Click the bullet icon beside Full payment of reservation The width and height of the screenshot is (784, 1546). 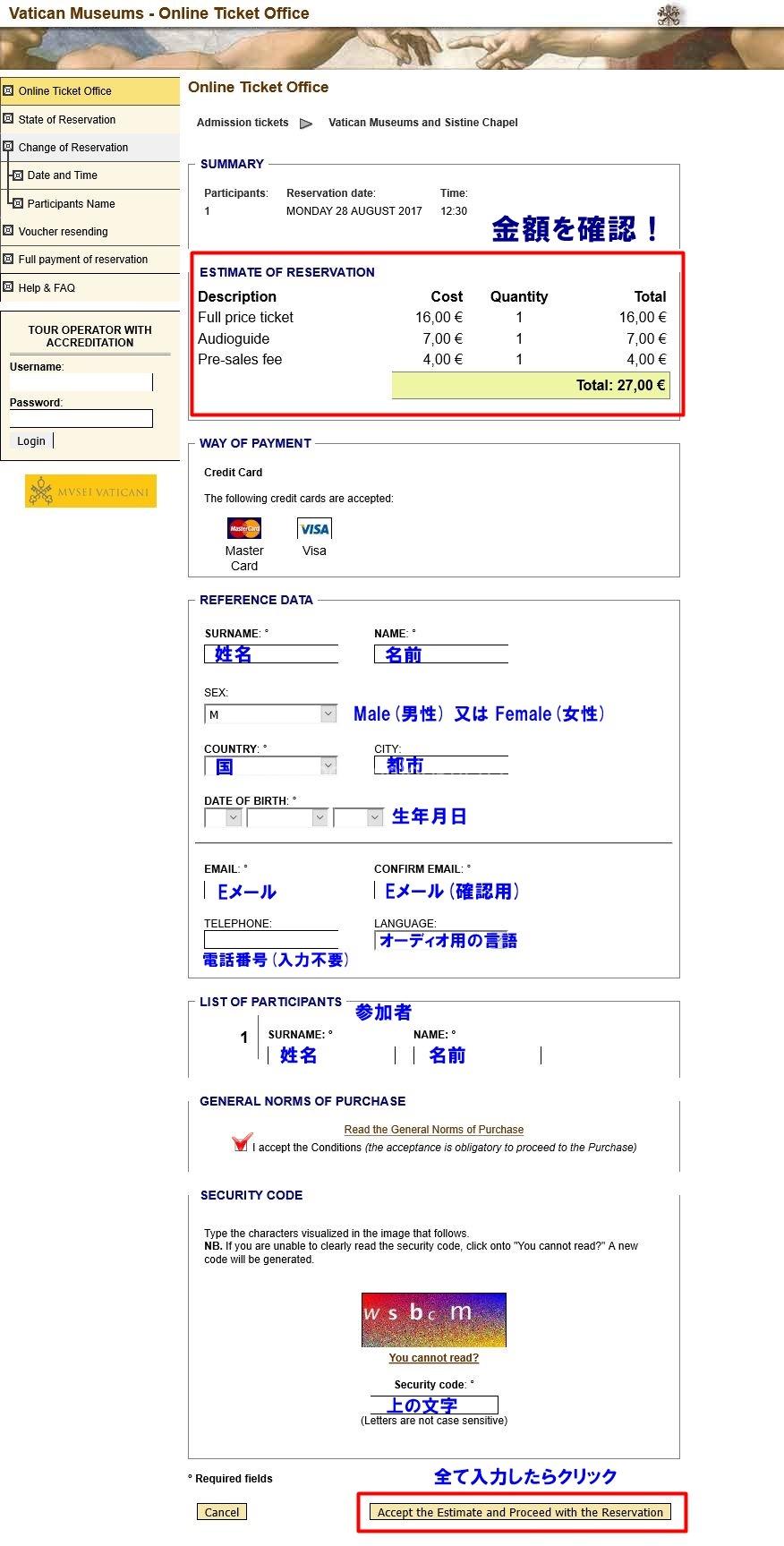[8, 259]
